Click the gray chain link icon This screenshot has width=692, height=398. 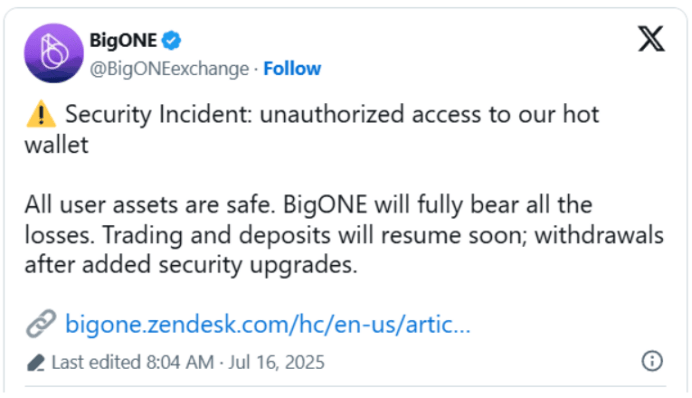pyautogui.click(x=41, y=323)
